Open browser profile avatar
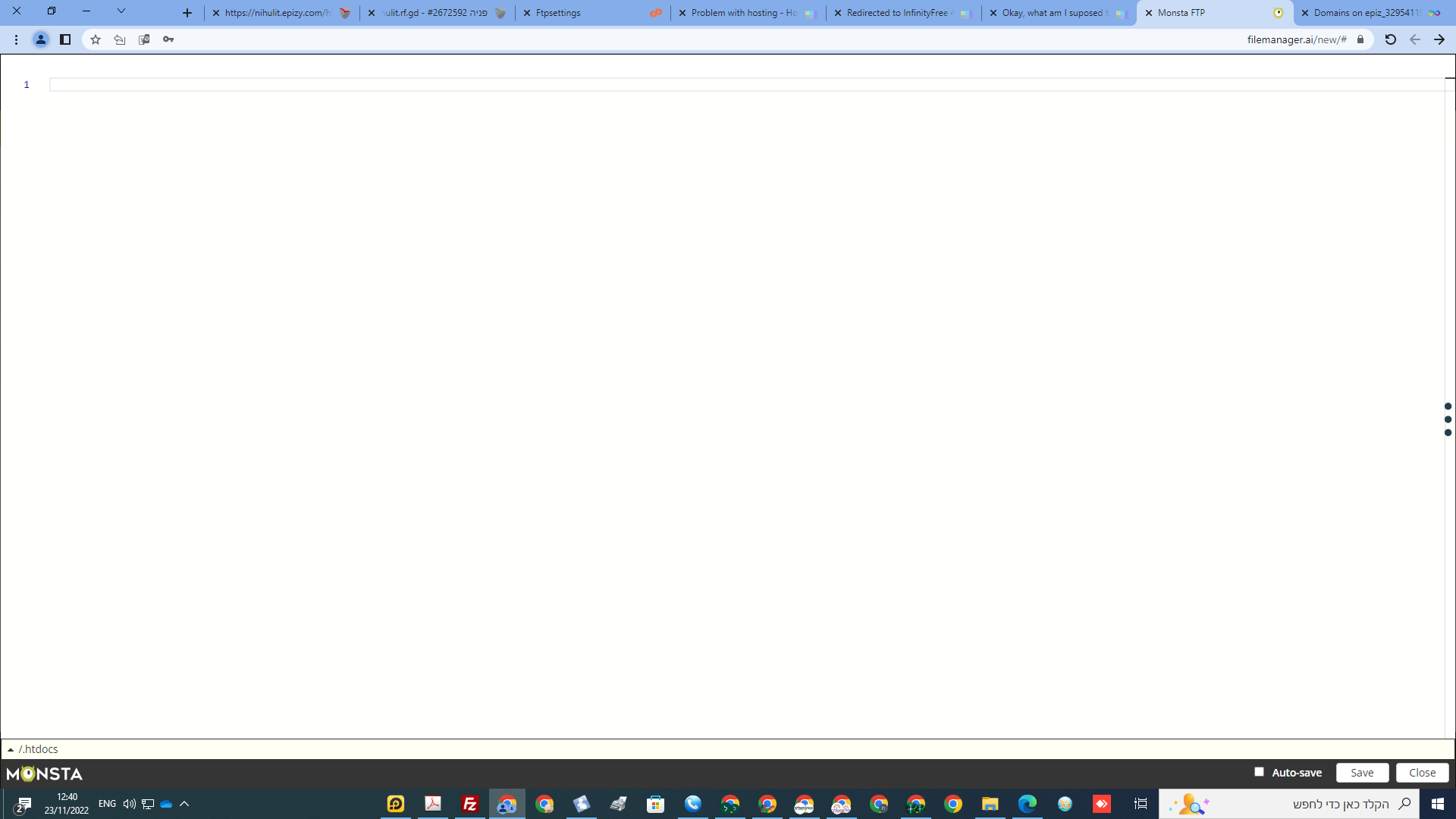1456x819 pixels. 41,39
